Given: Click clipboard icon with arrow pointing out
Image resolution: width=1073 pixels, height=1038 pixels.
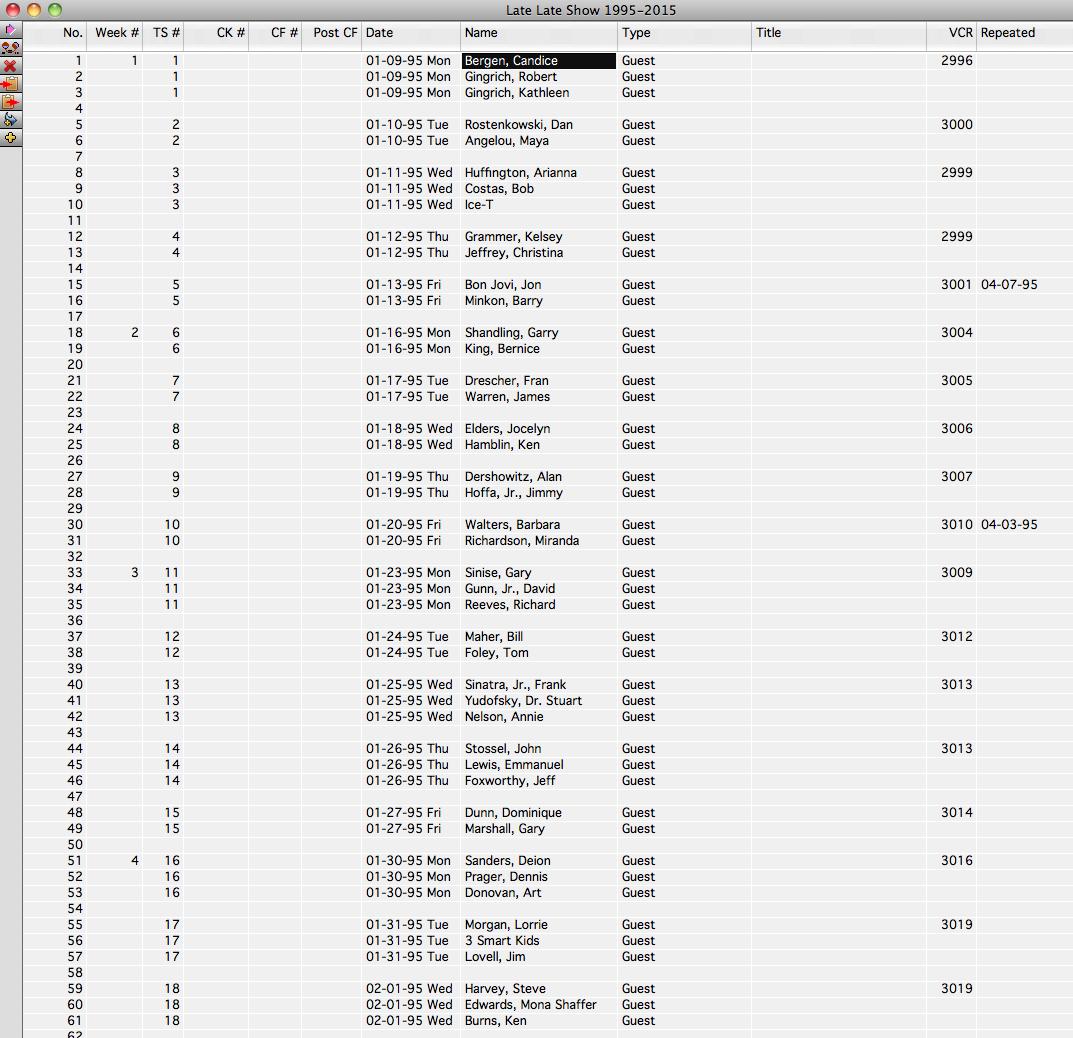Looking at the screenshot, I should click(x=10, y=102).
